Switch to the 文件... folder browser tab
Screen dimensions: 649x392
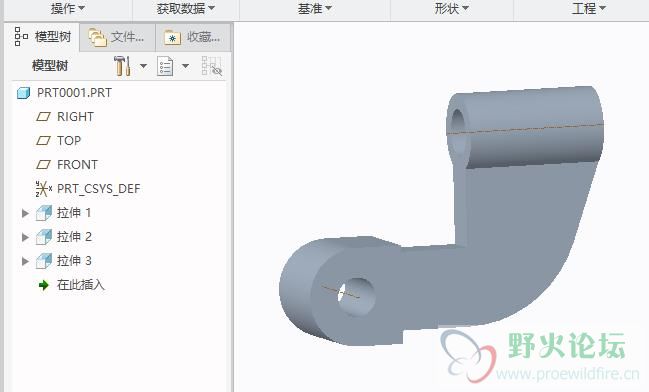tap(117, 37)
